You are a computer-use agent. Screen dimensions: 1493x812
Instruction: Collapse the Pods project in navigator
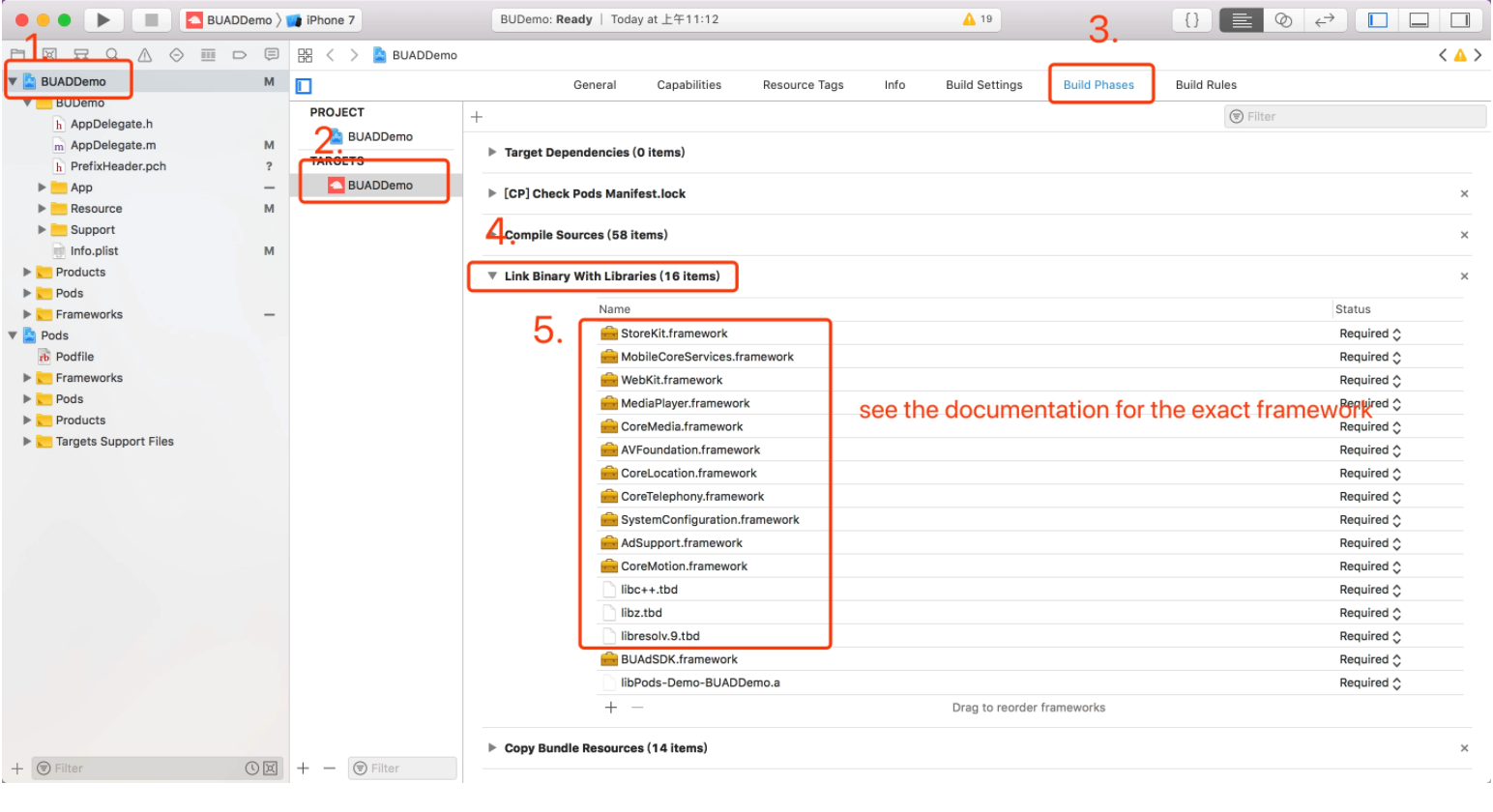(13, 335)
